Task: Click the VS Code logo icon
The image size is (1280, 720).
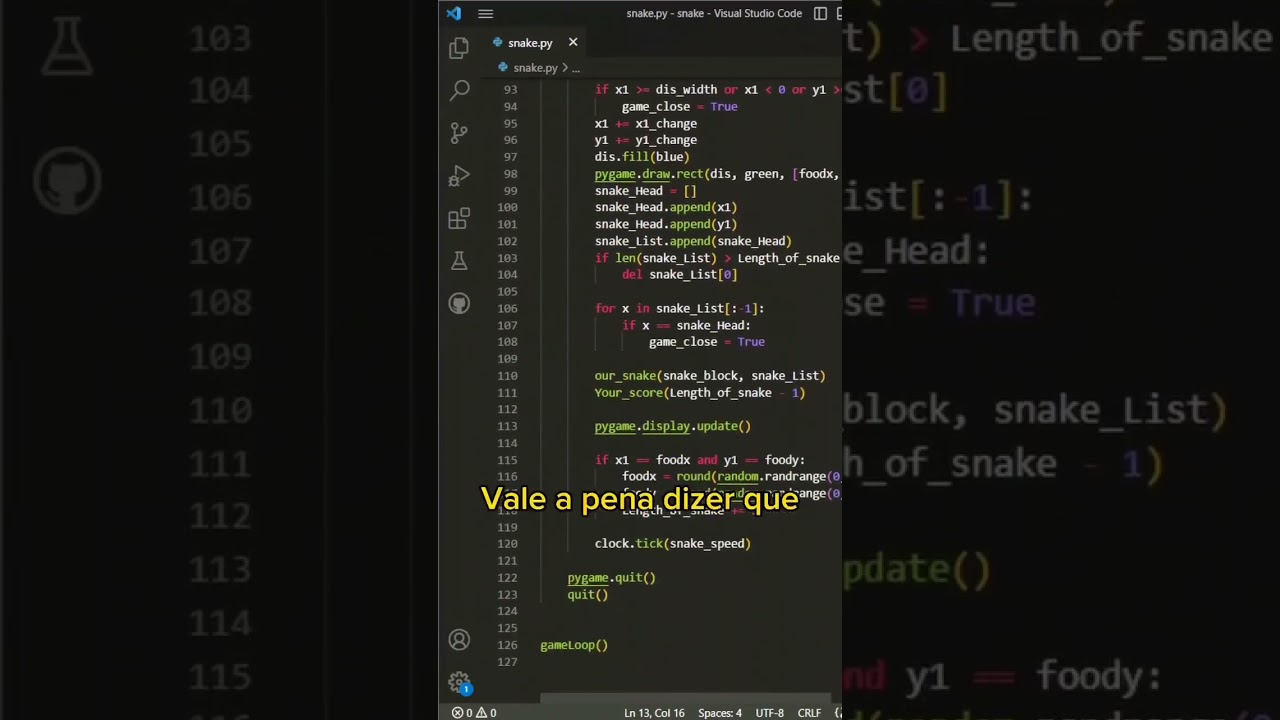Action: coord(454,13)
